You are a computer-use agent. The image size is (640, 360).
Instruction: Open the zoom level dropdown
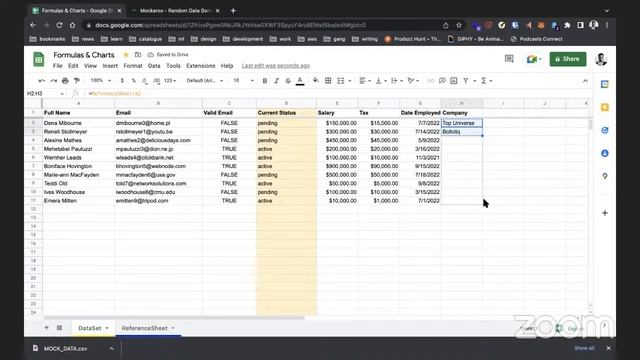(x=100, y=81)
